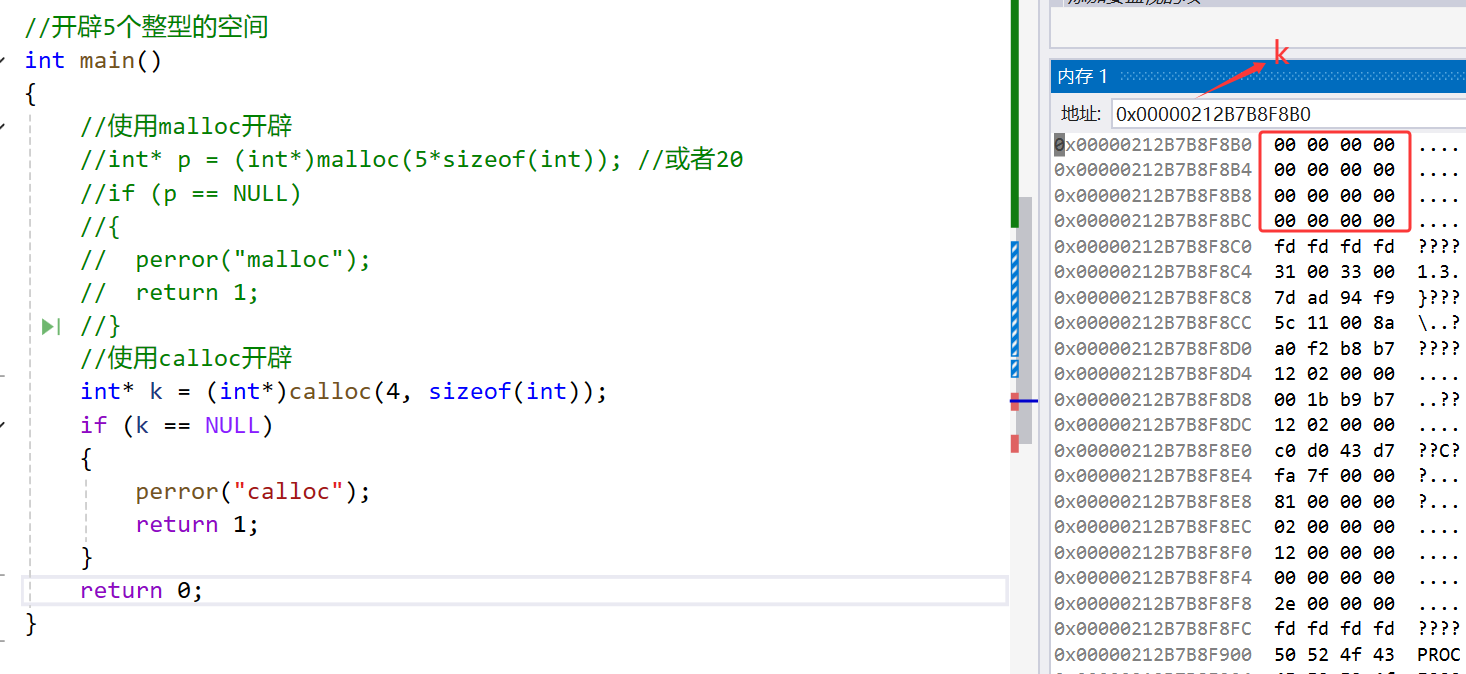Click the comment //使用malloc开辟
1466x674 pixels.
(186, 126)
